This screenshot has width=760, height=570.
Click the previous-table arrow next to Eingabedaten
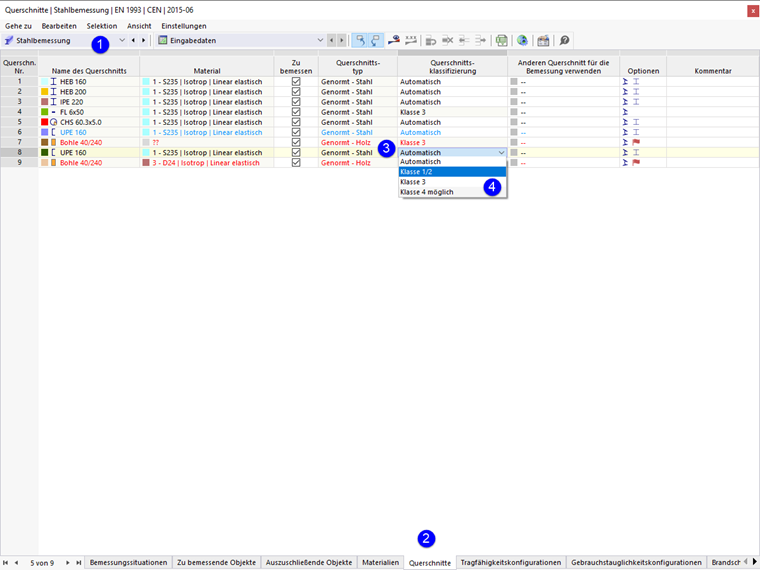pyautogui.click(x=332, y=40)
